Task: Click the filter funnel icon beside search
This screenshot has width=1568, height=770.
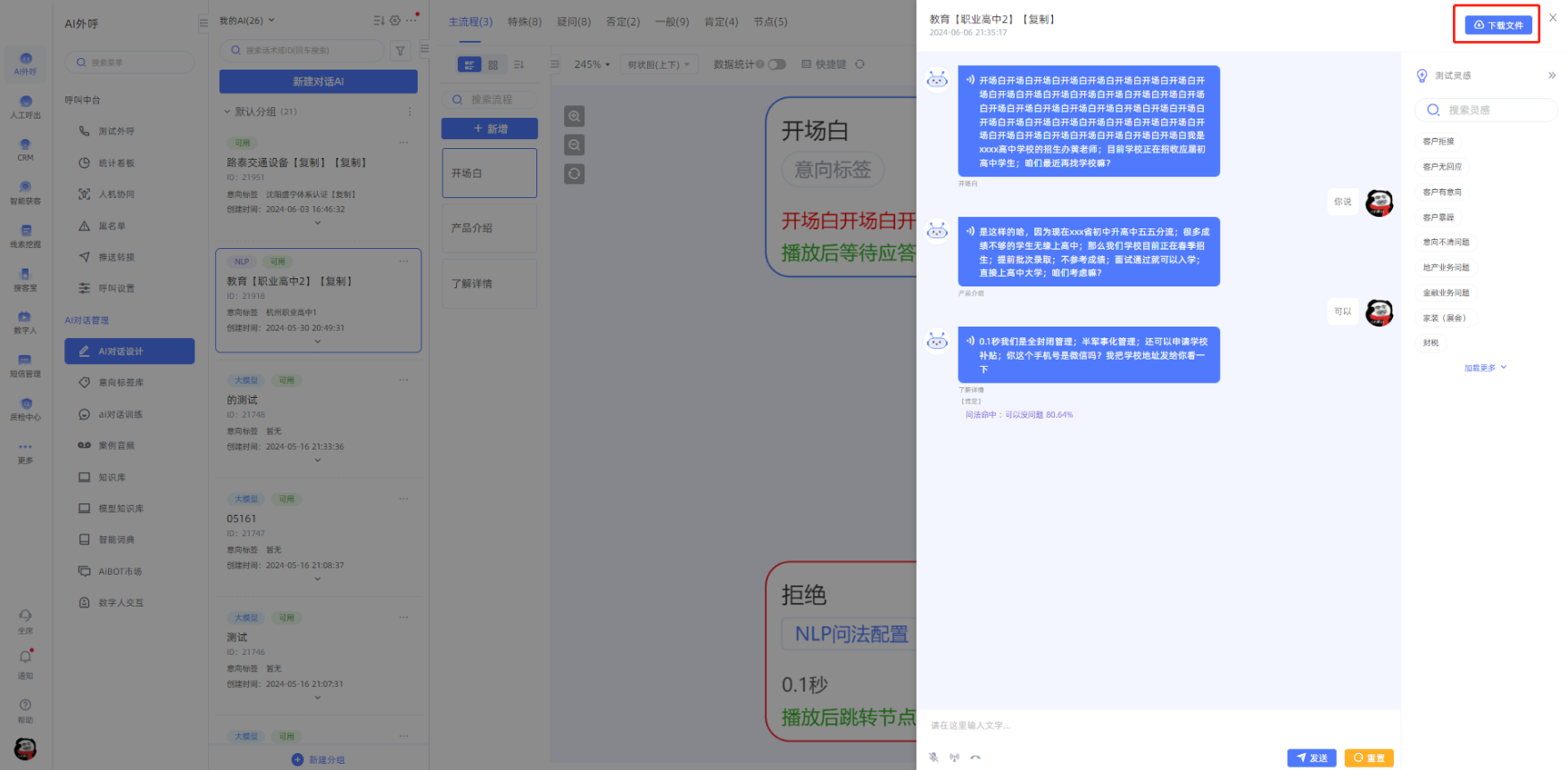Action: coord(401,51)
